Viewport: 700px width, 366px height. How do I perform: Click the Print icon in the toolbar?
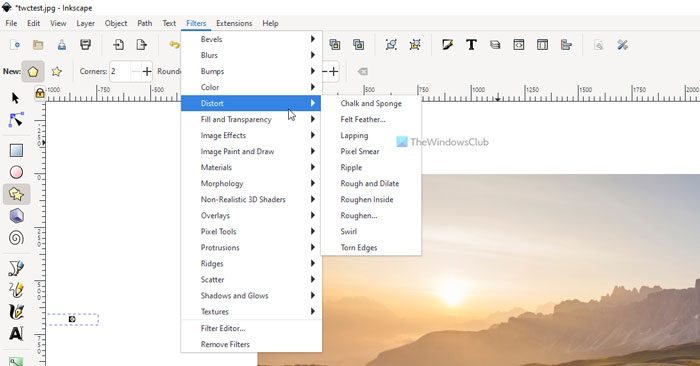pyautogui.click(x=85, y=45)
